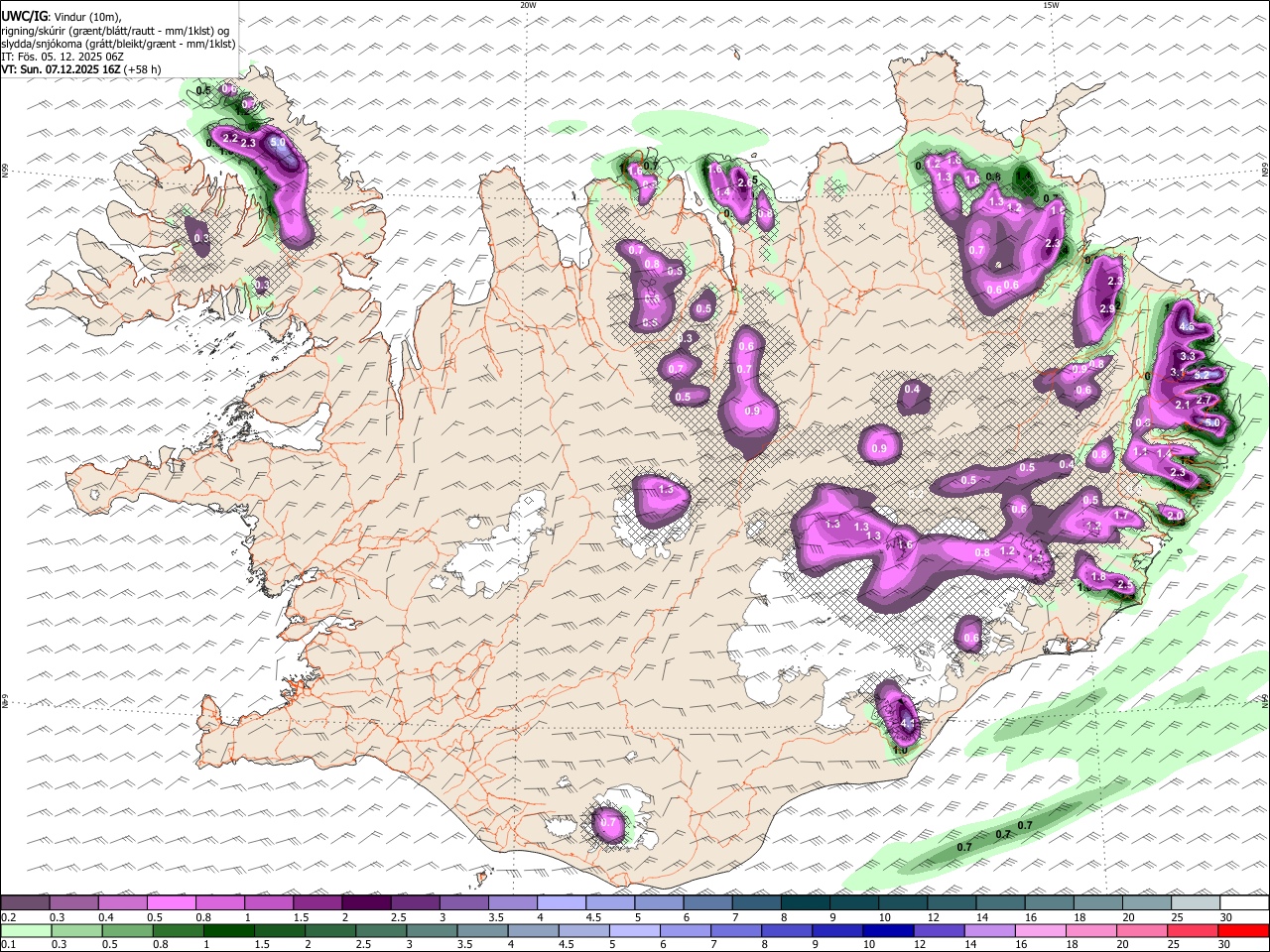1270x952 pixels.
Task: Click the 20W longitude label at top
Action: tap(528, 5)
